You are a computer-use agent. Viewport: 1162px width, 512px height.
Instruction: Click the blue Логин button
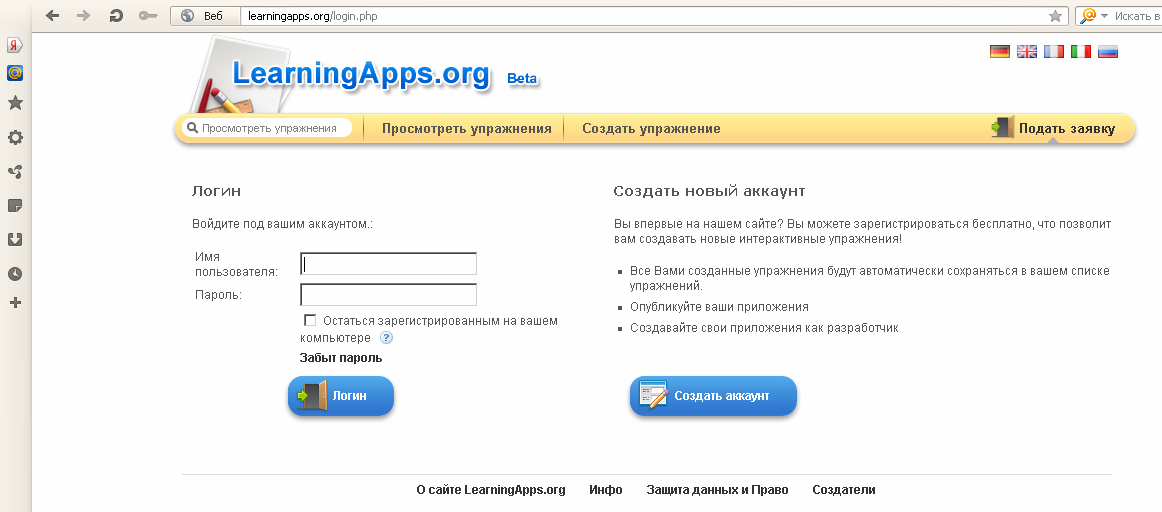(x=341, y=396)
